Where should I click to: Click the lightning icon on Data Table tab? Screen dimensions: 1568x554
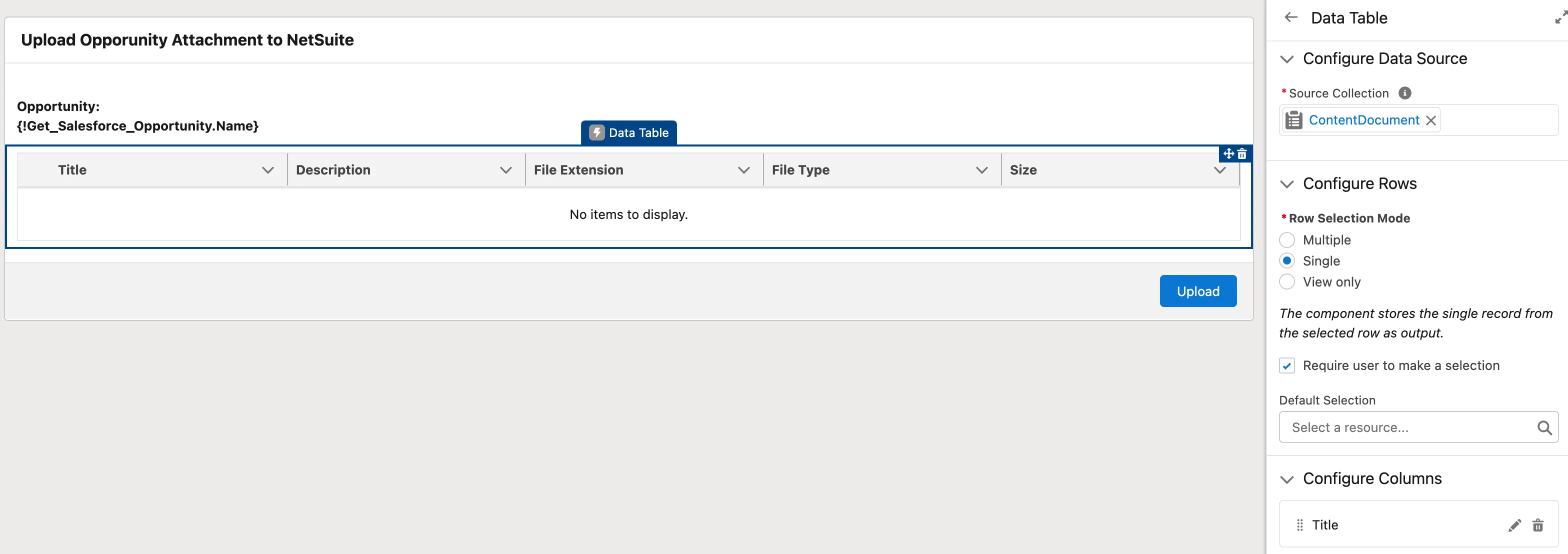596,132
